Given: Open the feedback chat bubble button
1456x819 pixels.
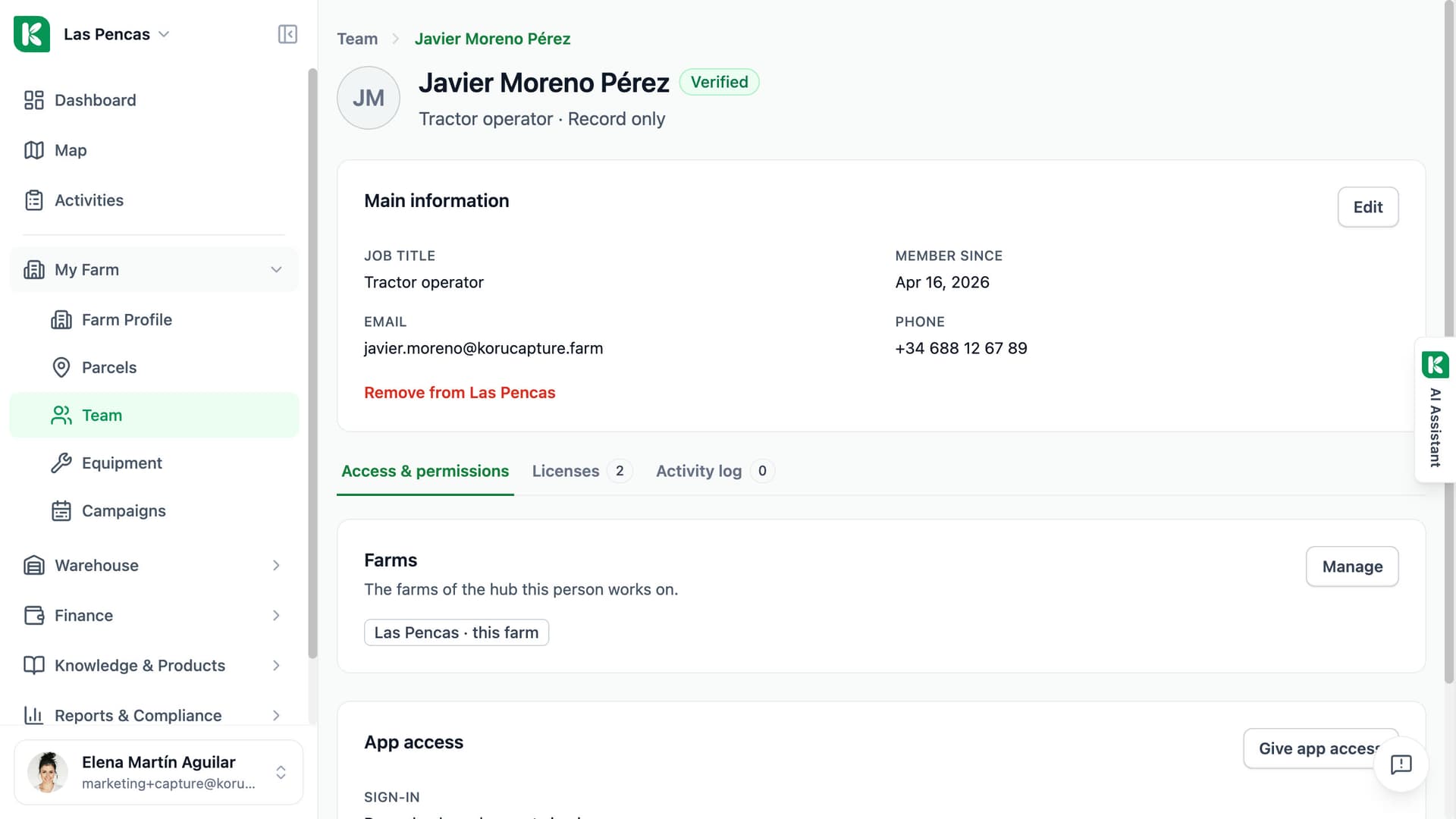Looking at the screenshot, I should click(1401, 764).
